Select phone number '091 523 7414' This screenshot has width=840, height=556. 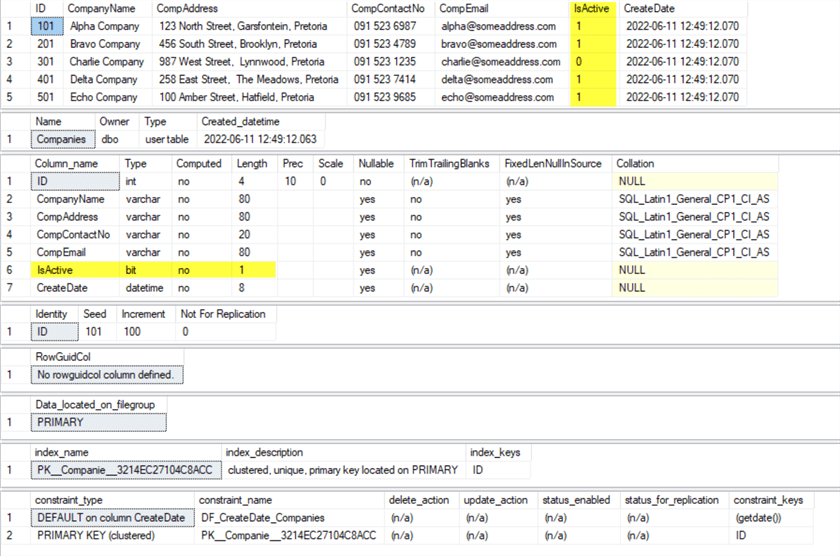(x=385, y=79)
